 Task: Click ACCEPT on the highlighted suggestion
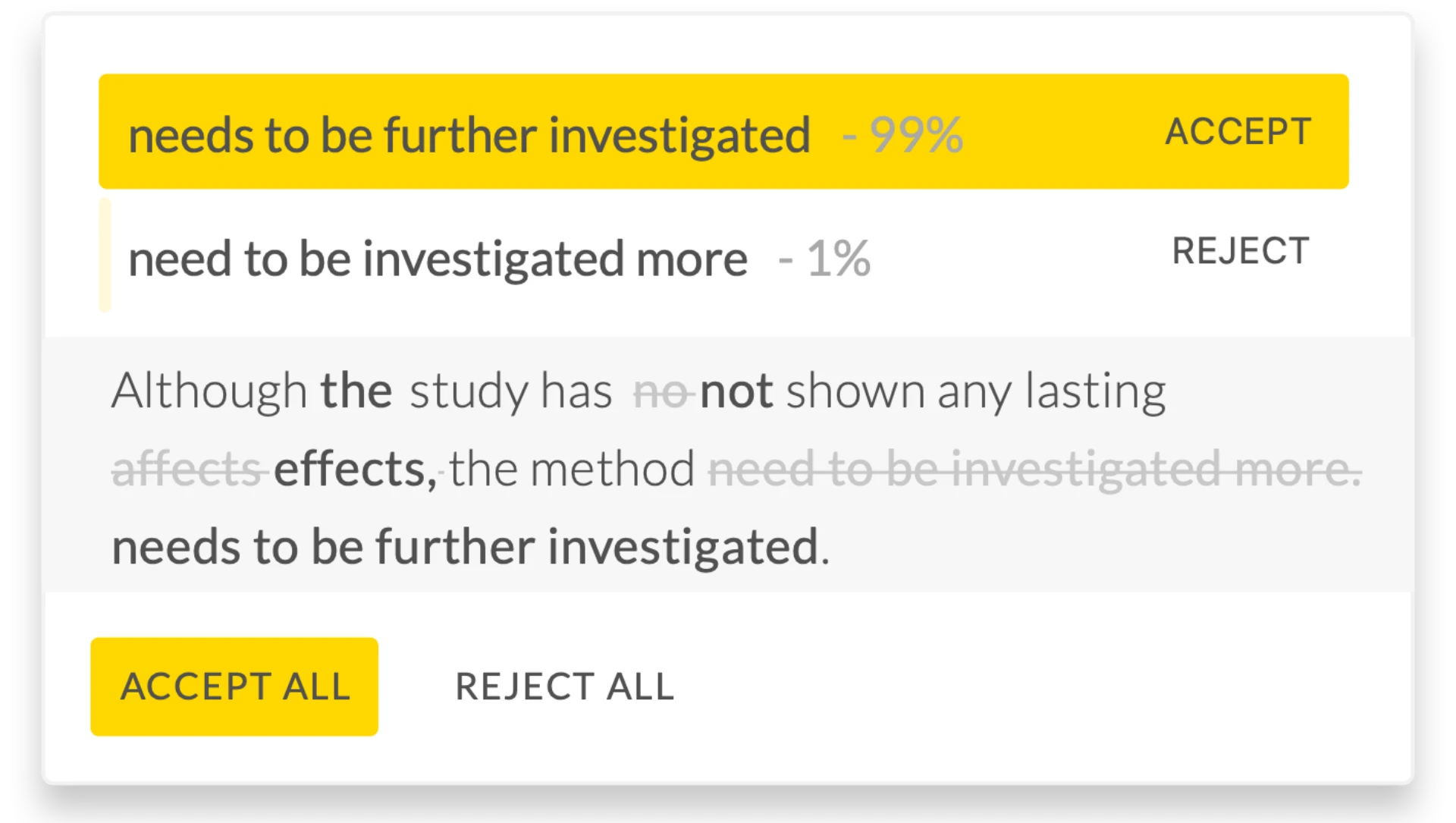(x=1238, y=132)
